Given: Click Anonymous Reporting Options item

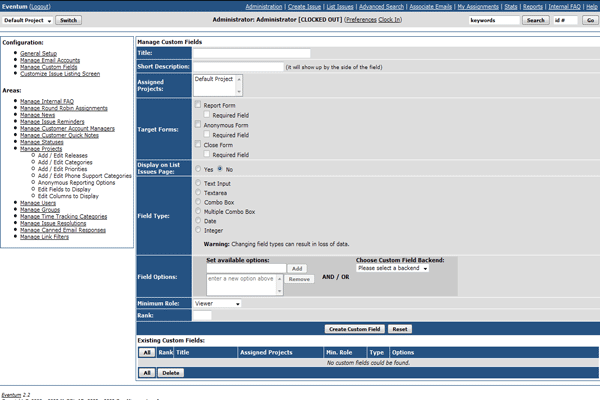Looking at the screenshot, I should point(76,183).
